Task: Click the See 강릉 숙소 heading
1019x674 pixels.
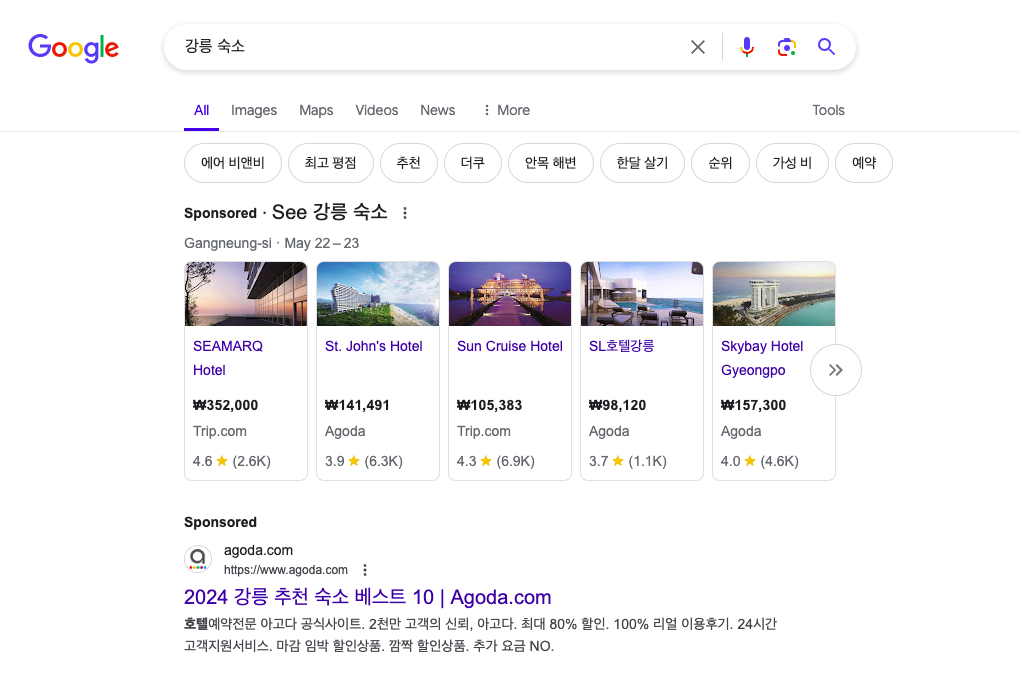Action: (x=329, y=212)
